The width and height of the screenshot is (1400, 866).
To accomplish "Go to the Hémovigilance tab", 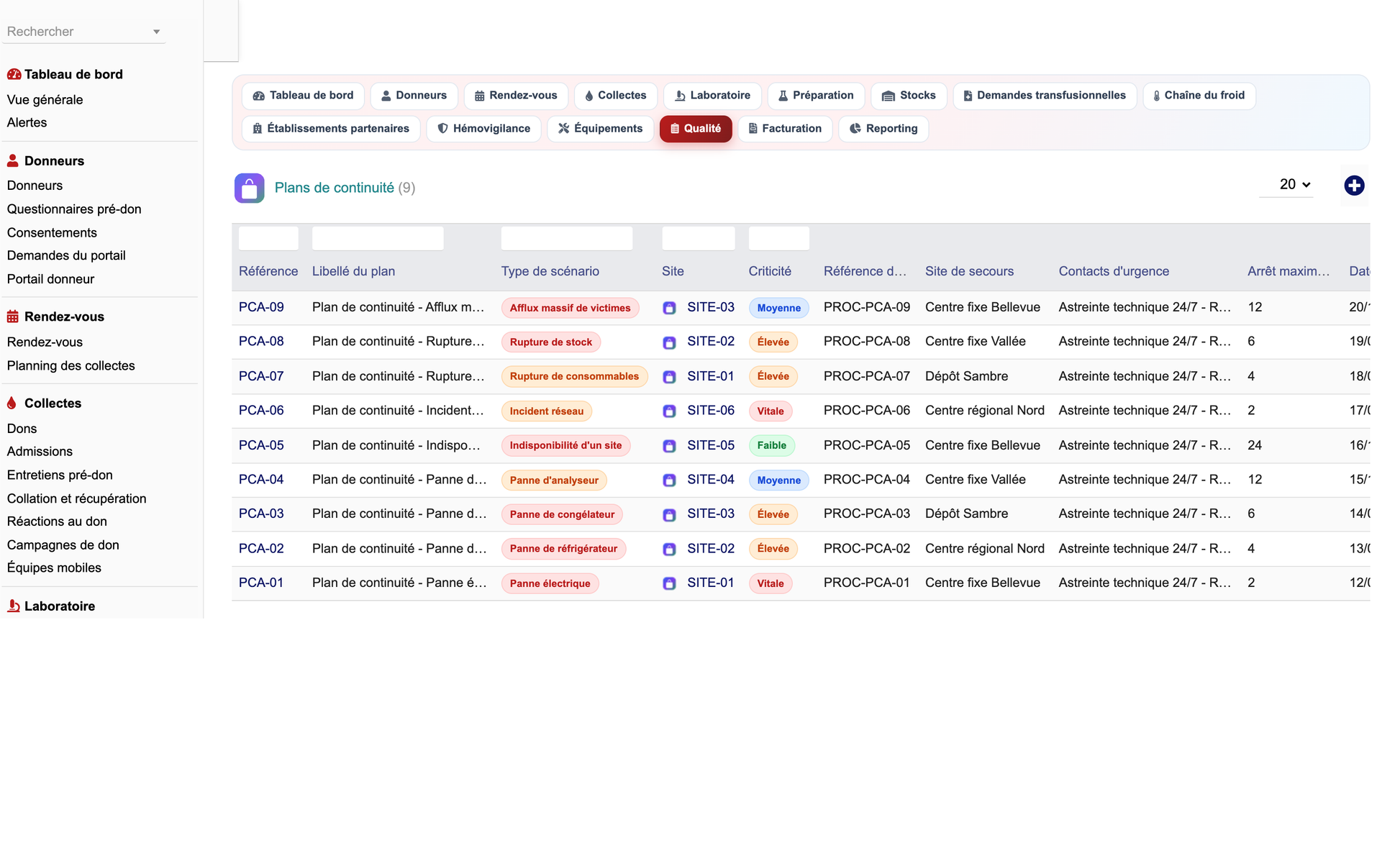I will pyautogui.click(x=483, y=129).
